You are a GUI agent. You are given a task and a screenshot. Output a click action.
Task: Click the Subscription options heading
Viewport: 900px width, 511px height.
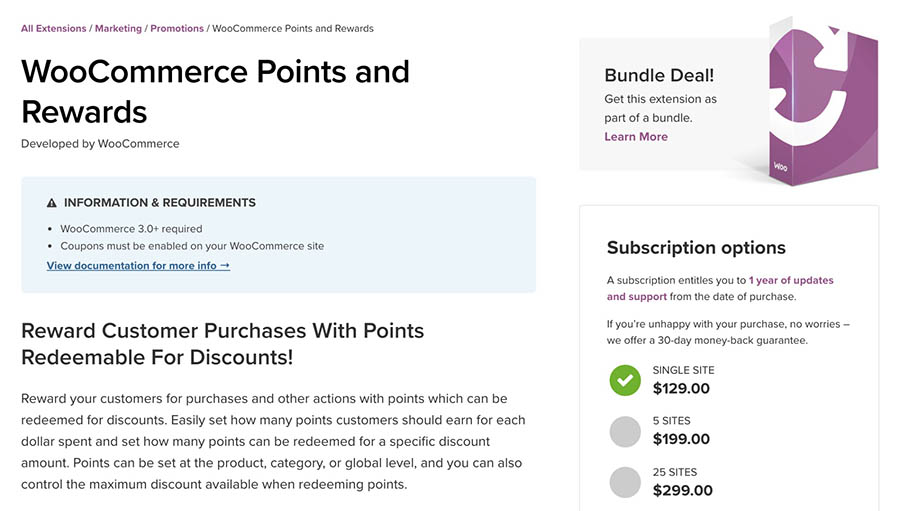696,248
